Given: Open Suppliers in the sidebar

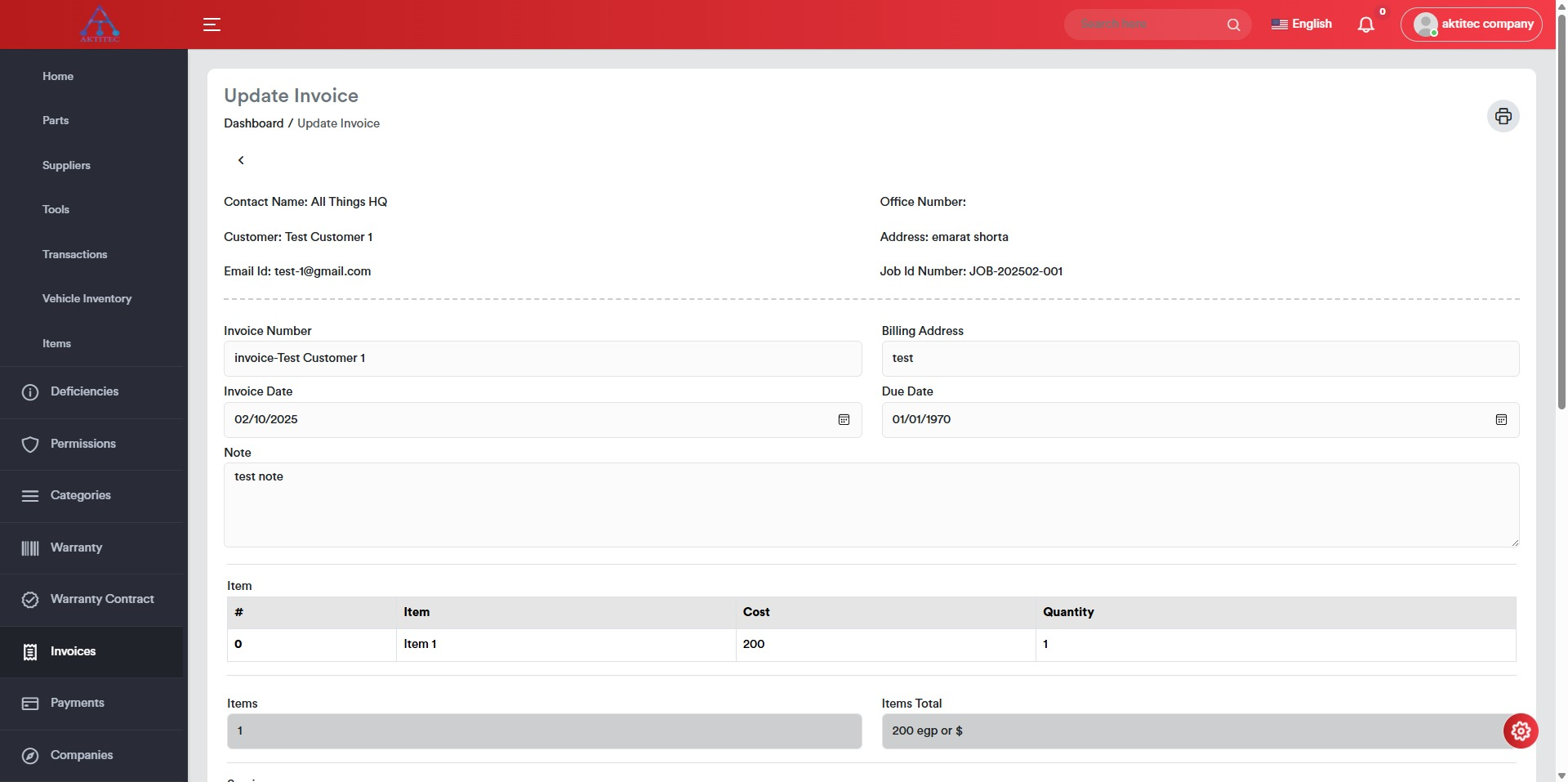Looking at the screenshot, I should (x=66, y=165).
